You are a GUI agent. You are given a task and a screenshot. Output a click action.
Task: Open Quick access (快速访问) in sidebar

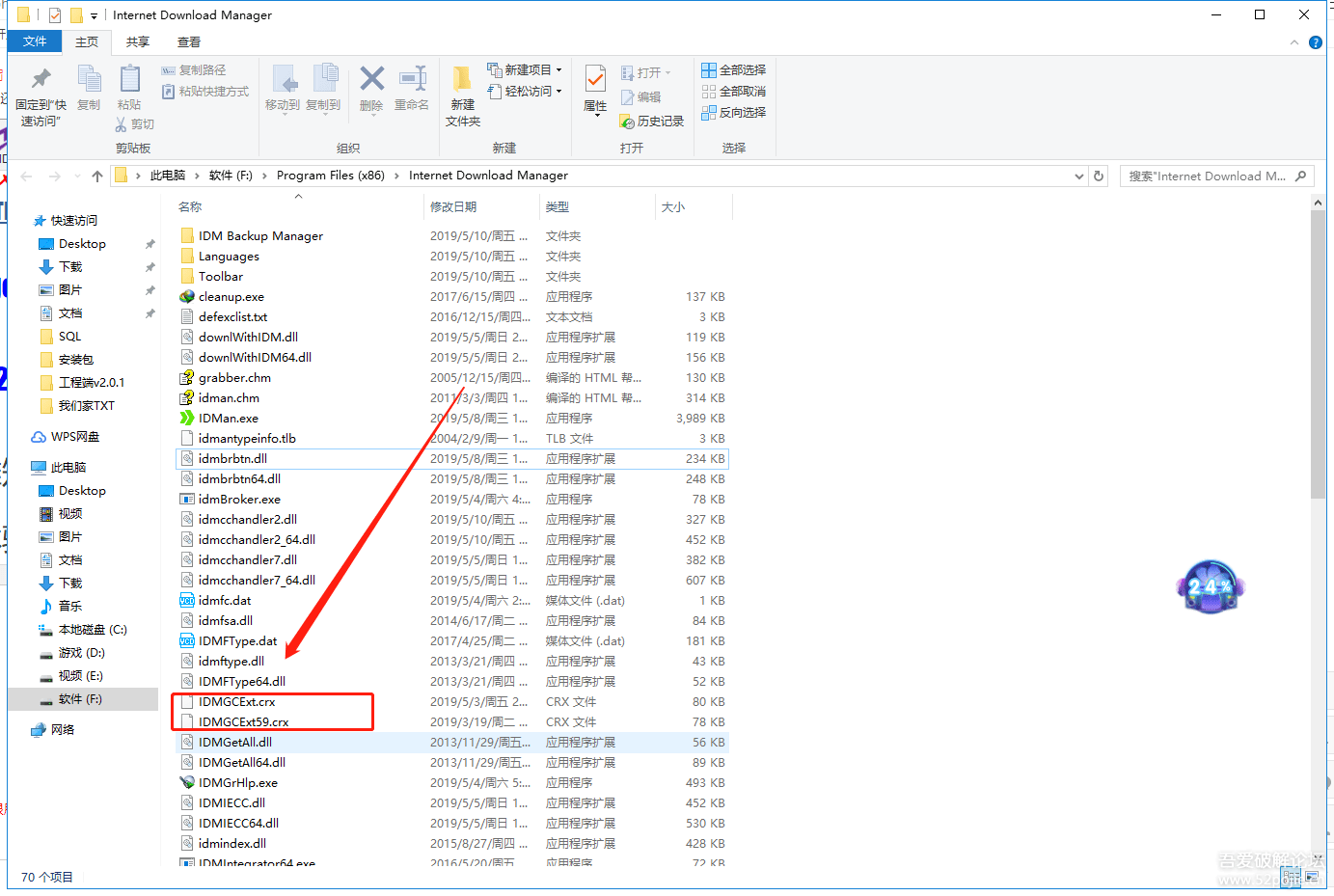point(74,221)
